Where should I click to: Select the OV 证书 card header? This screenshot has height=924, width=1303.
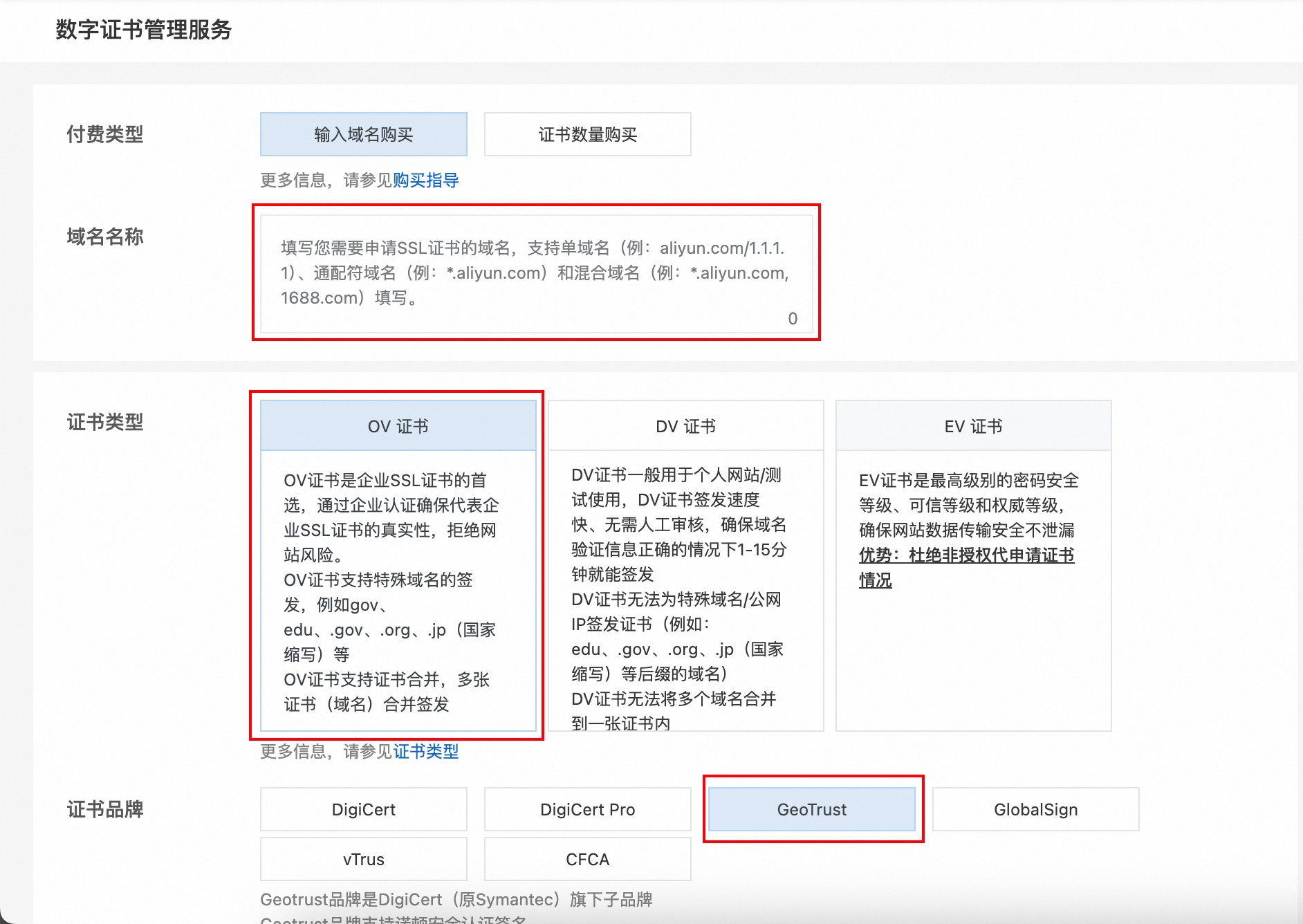pyautogui.click(x=398, y=426)
